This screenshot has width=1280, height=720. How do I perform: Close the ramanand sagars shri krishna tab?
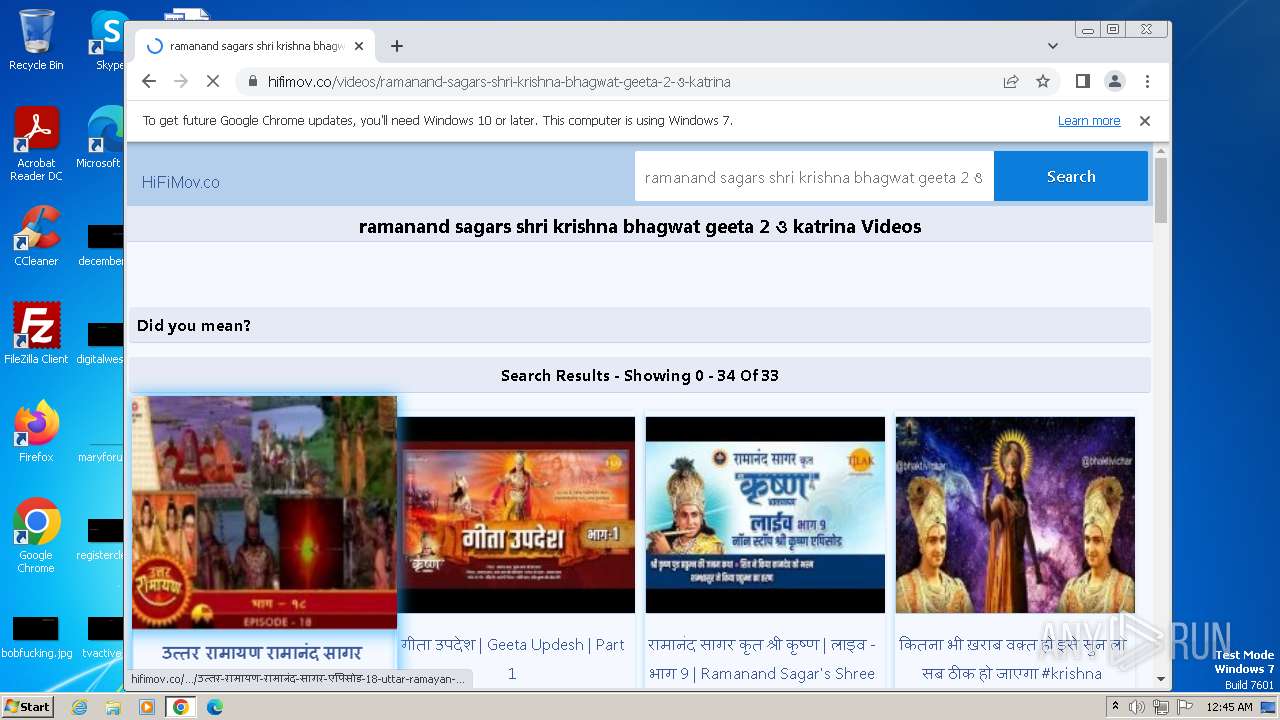(x=359, y=46)
